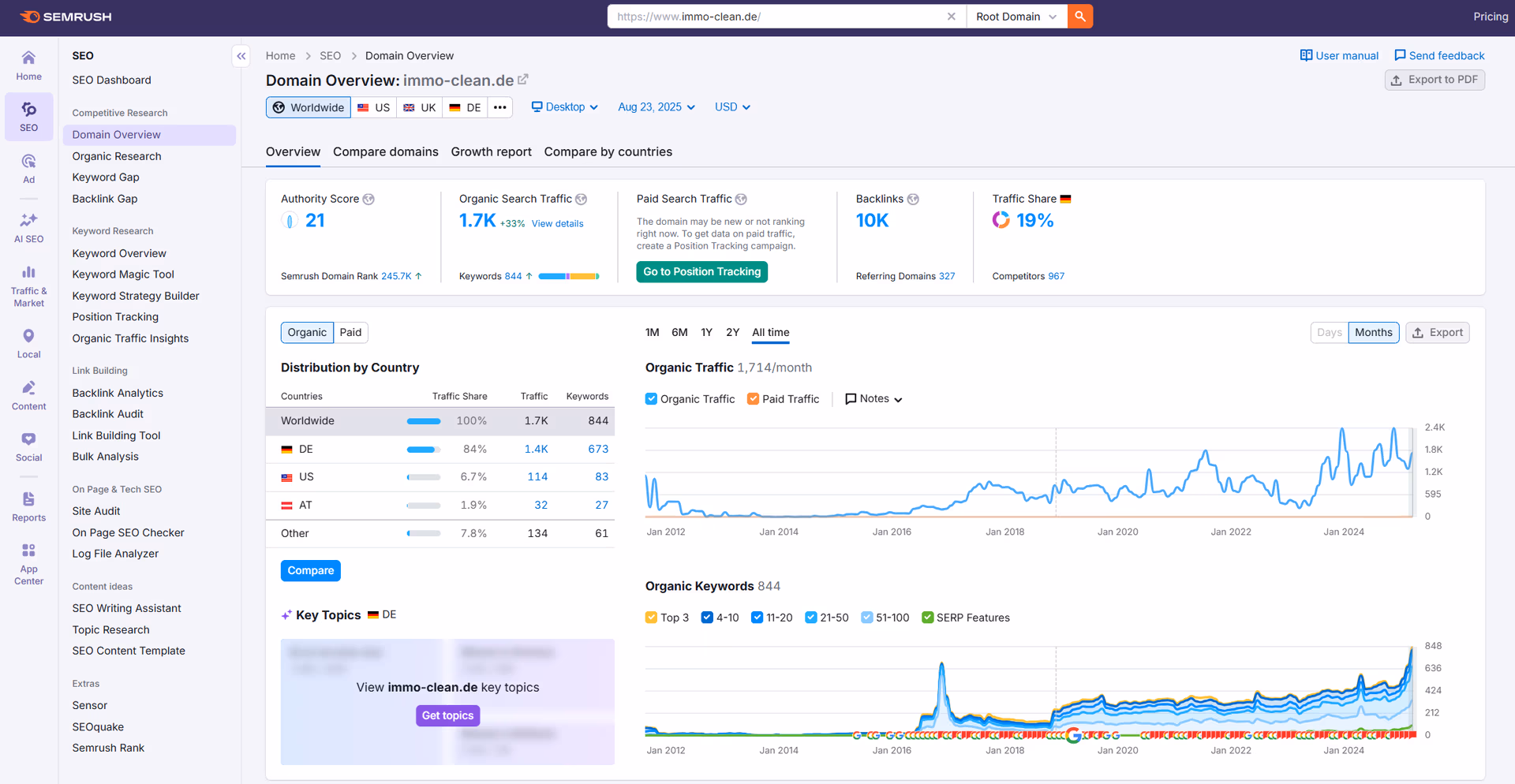This screenshot has width=1515, height=784.
Task: Click the Keywords distribution color bar
Action: [x=569, y=277]
